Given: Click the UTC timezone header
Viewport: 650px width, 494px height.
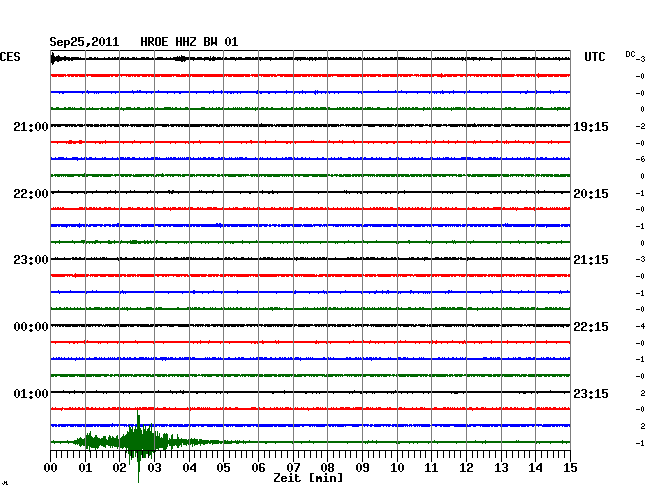Looking at the screenshot, I should [594, 57].
